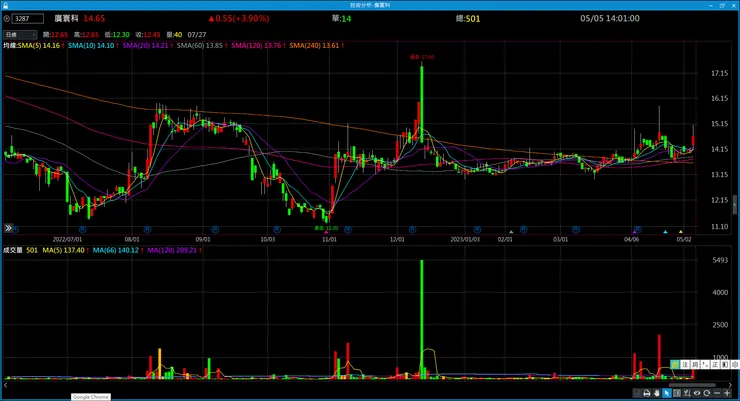Click the magenta triangle marker near 11/01
This screenshot has width=740, height=401.
pyautogui.click(x=326, y=232)
